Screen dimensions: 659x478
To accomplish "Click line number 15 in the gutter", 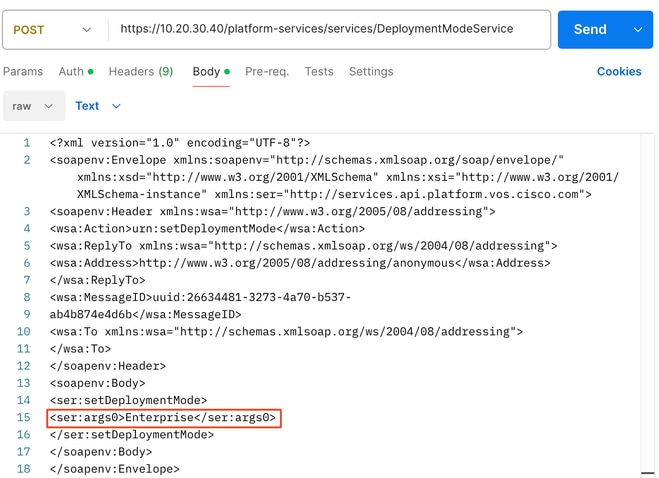I will (x=24, y=417).
